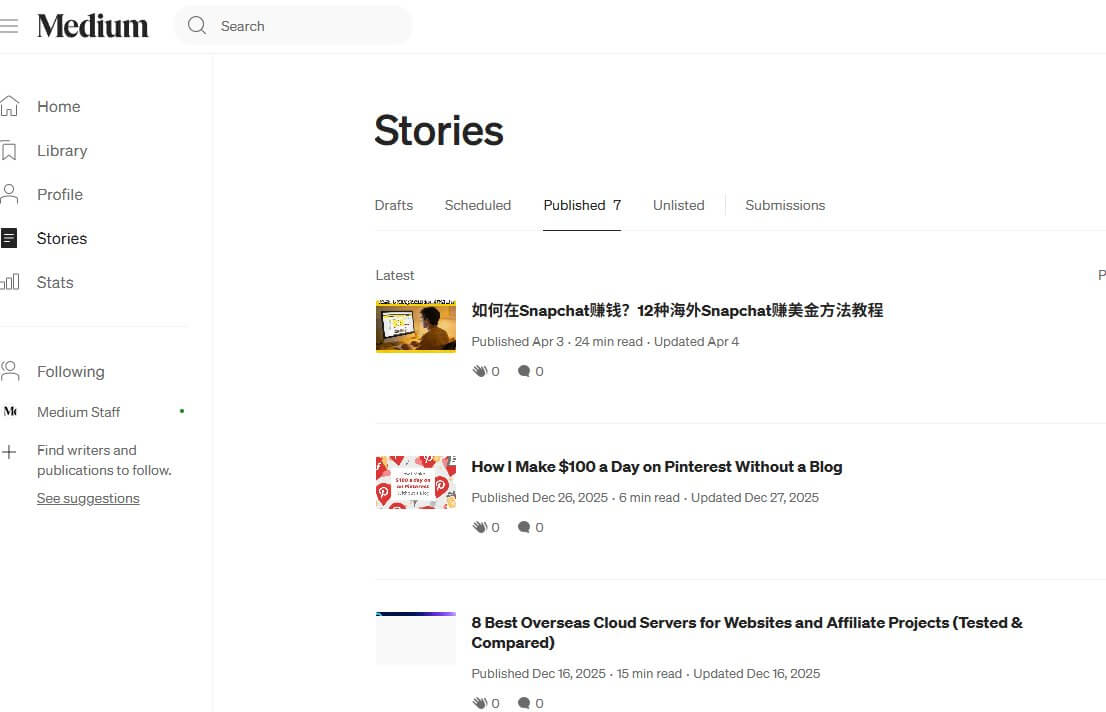The height and width of the screenshot is (712, 1106).
Task: Click the comment icon on Snapchat story
Action: [x=523, y=371]
